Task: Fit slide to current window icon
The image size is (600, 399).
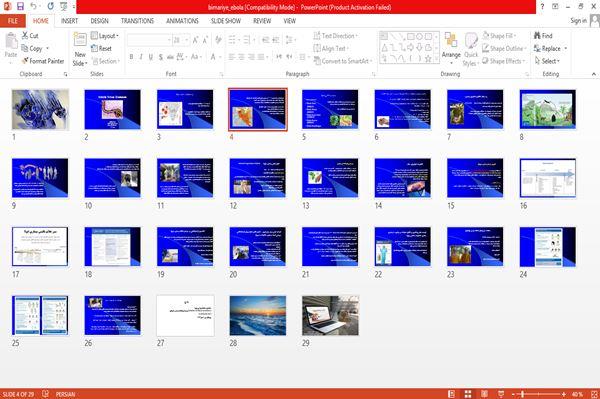Action: [594, 394]
